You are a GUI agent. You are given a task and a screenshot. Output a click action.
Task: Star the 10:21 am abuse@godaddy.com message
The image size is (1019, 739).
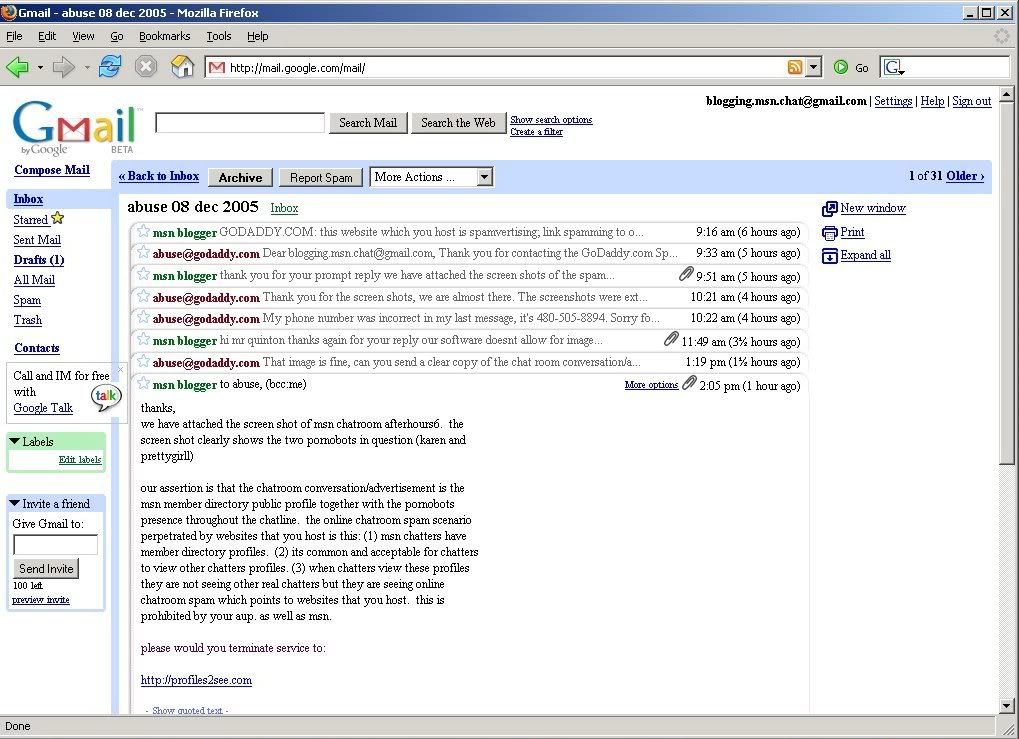point(143,296)
